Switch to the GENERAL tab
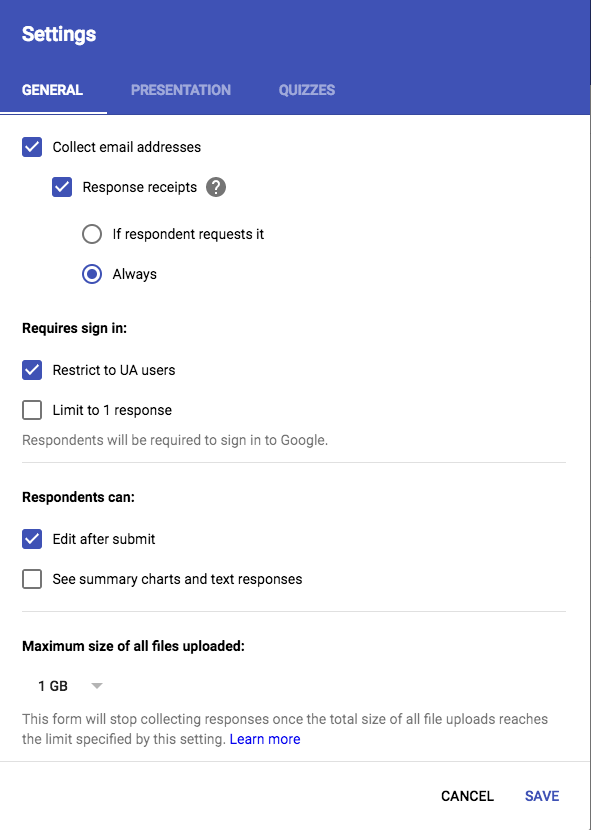The height and width of the screenshot is (830, 591). click(54, 90)
